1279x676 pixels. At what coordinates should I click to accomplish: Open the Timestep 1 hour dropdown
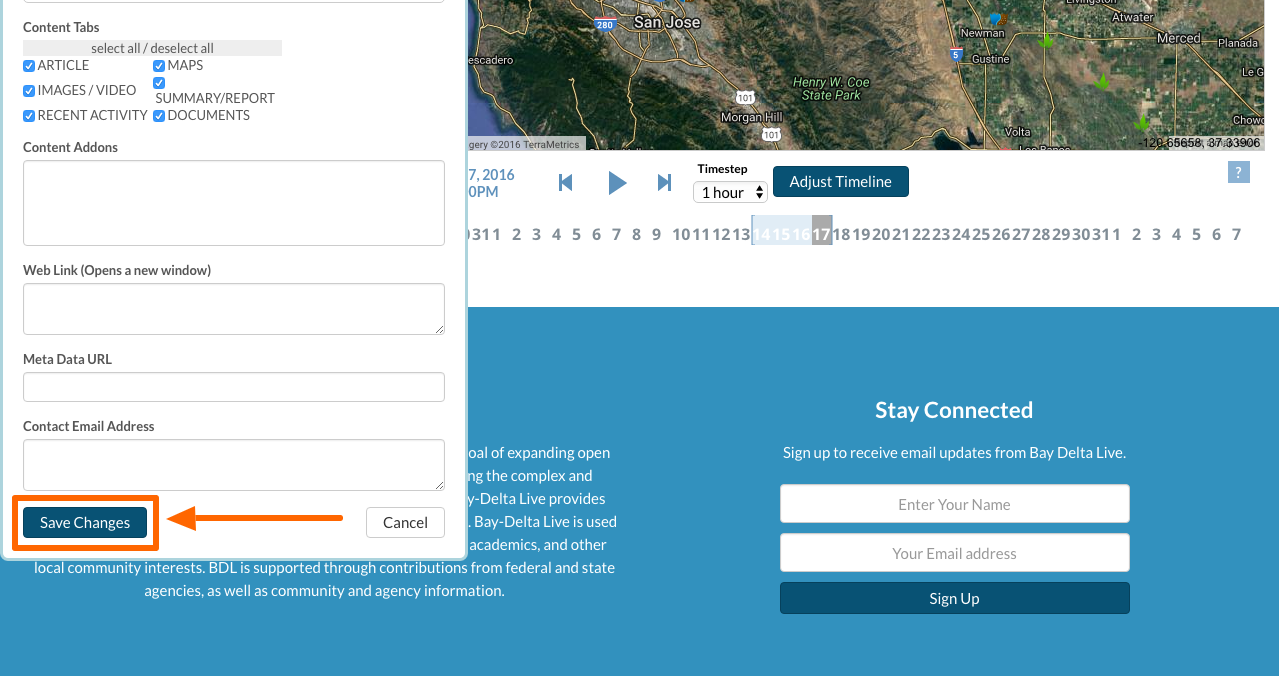[x=730, y=192]
